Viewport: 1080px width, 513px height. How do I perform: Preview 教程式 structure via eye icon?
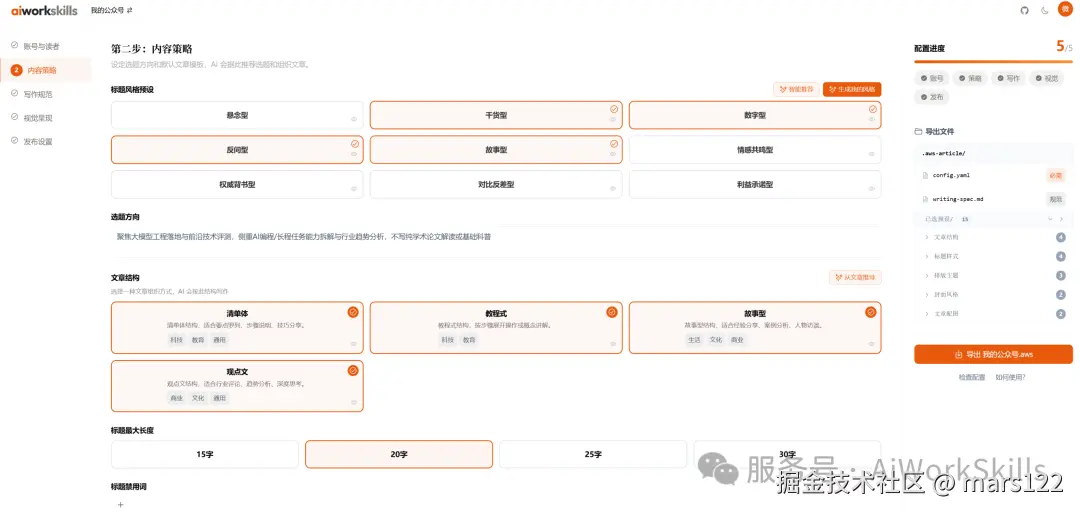coord(613,344)
